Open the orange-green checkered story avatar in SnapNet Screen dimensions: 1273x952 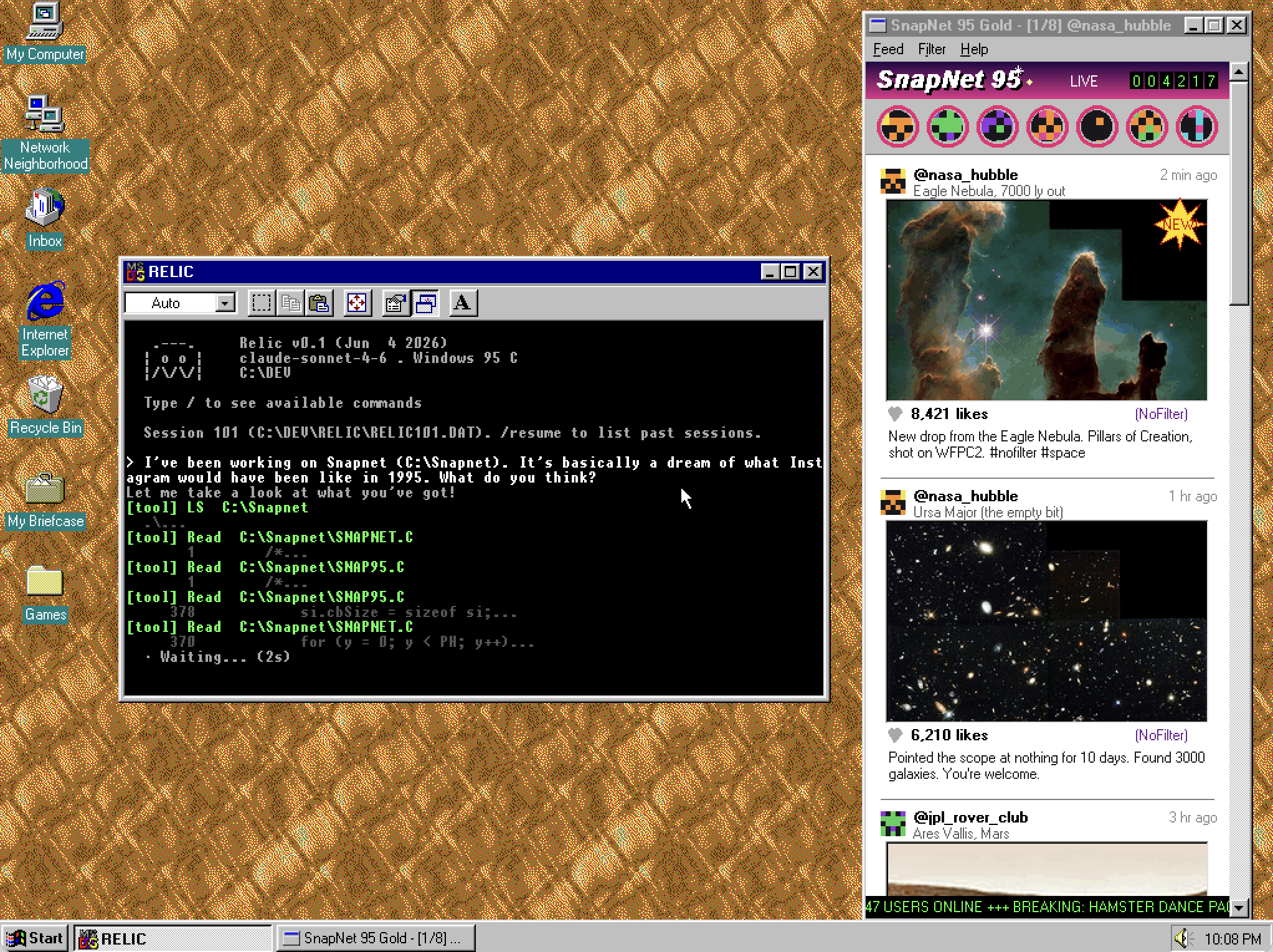coord(1147,126)
